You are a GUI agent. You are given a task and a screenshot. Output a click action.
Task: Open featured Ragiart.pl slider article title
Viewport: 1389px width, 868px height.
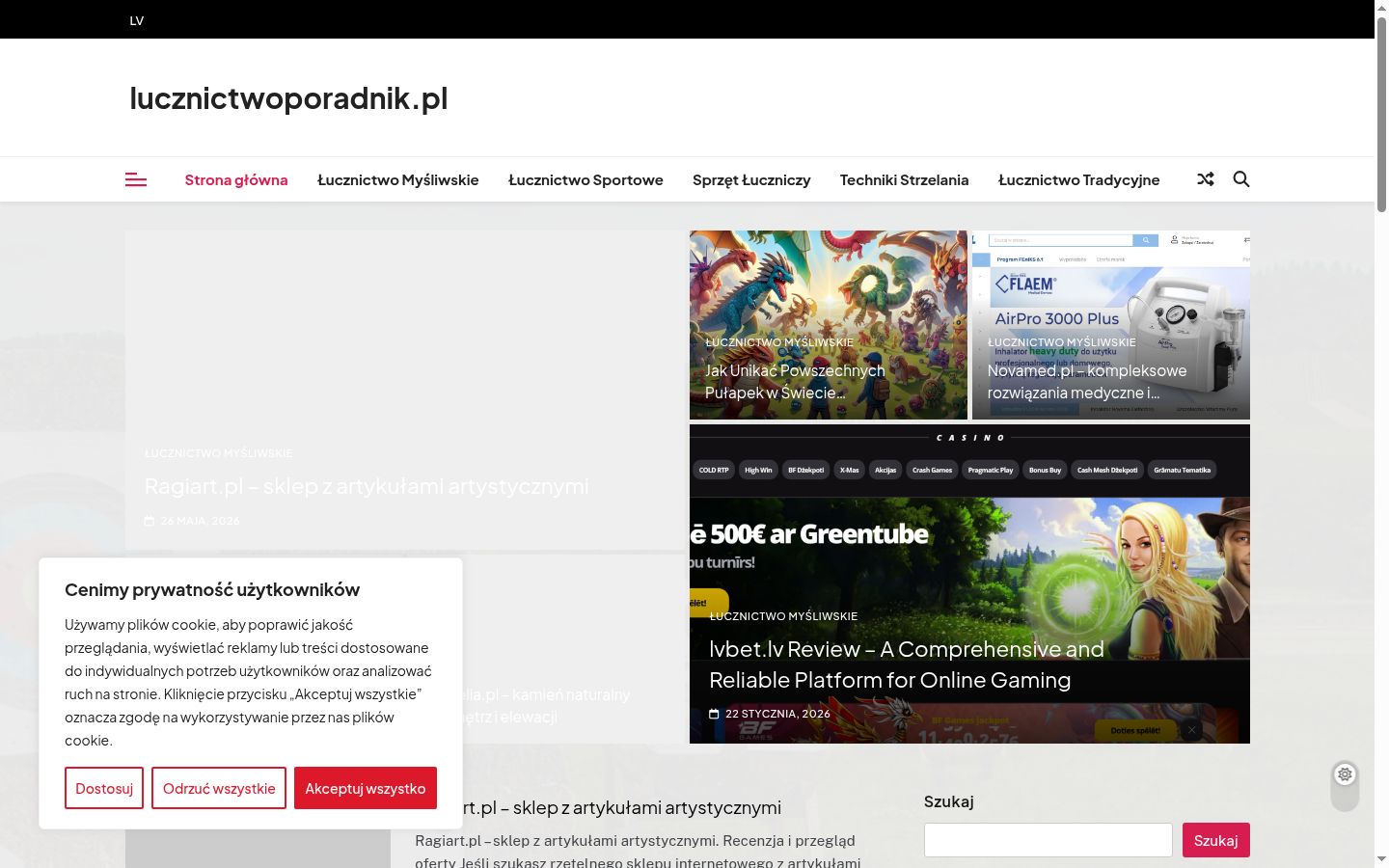point(367,486)
